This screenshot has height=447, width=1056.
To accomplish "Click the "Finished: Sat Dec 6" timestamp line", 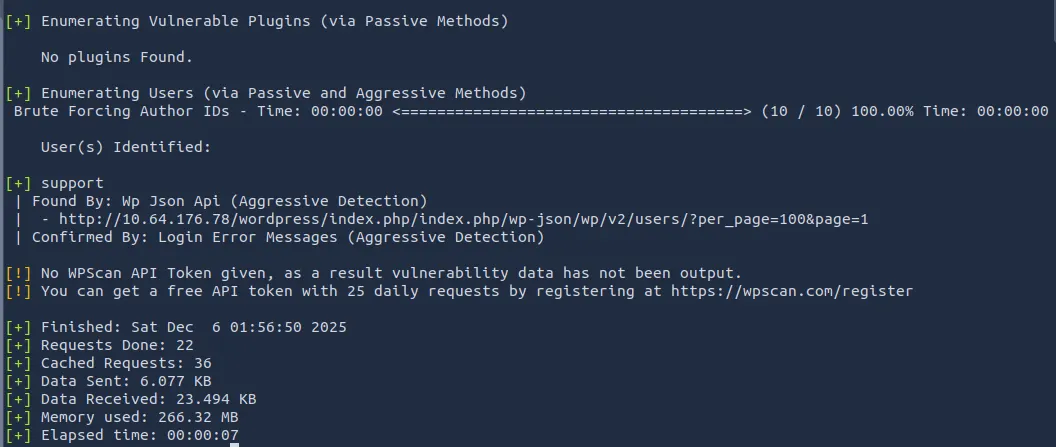I will (193, 327).
